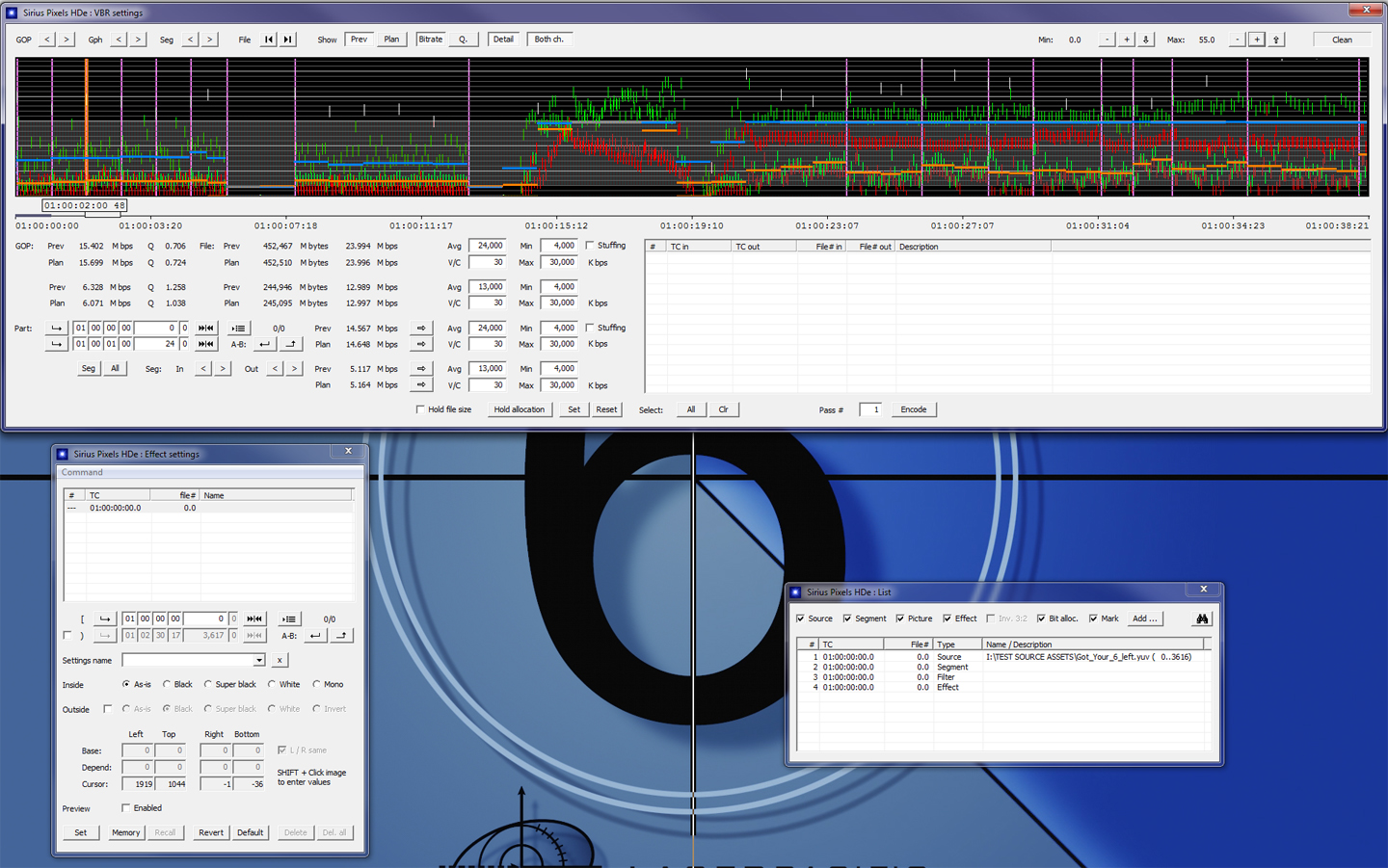Select Inside Mono radio button
The height and width of the screenshot is (868, 1388).
pos(316,684)
